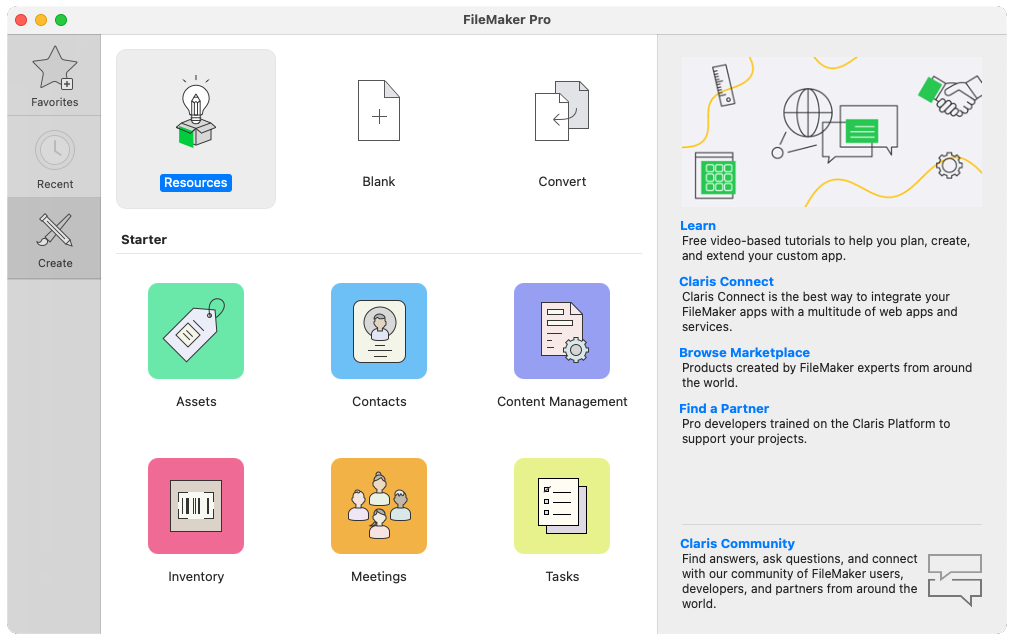Choose the Contacts starter icon
The width and height of the screenshot is (1018, 642).
click(x=379, y=331)
